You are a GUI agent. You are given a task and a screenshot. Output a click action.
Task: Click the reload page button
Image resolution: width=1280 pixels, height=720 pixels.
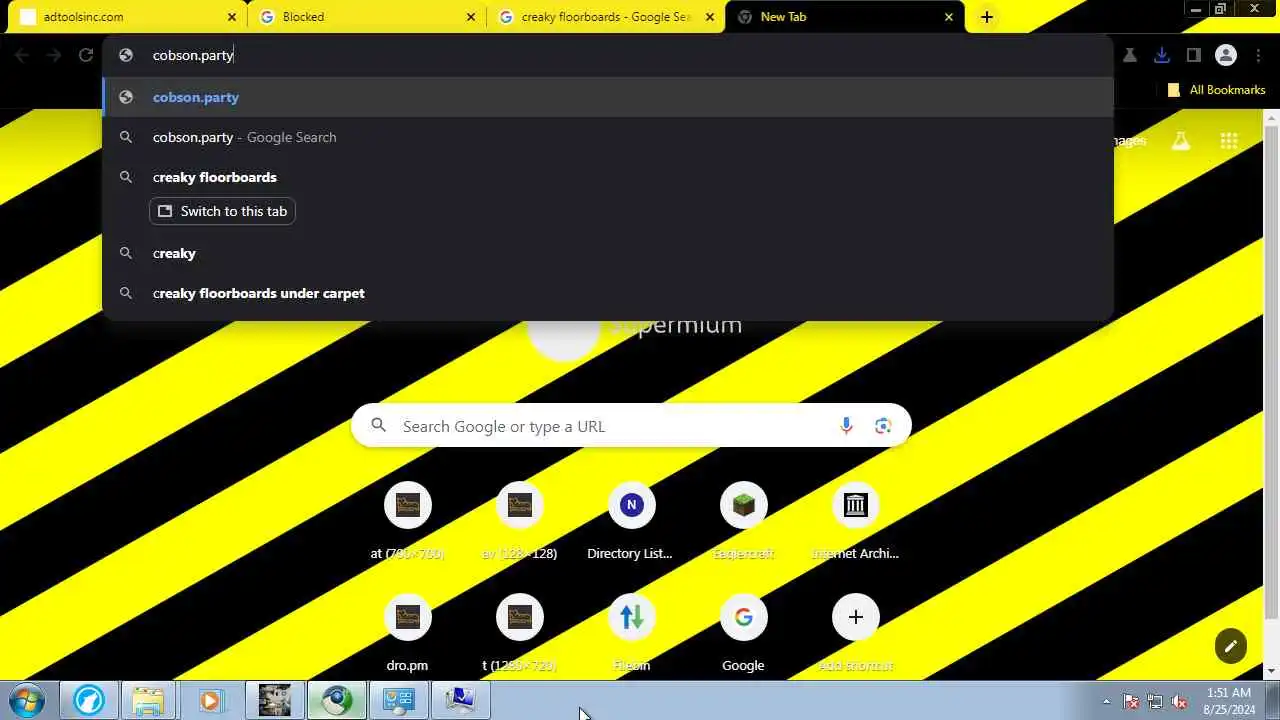click(86, 55)
